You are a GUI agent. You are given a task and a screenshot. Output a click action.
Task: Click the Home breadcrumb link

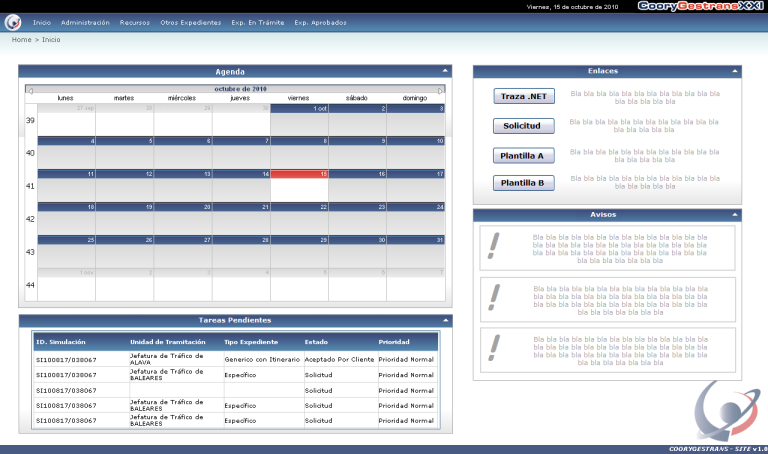(20, 39)
